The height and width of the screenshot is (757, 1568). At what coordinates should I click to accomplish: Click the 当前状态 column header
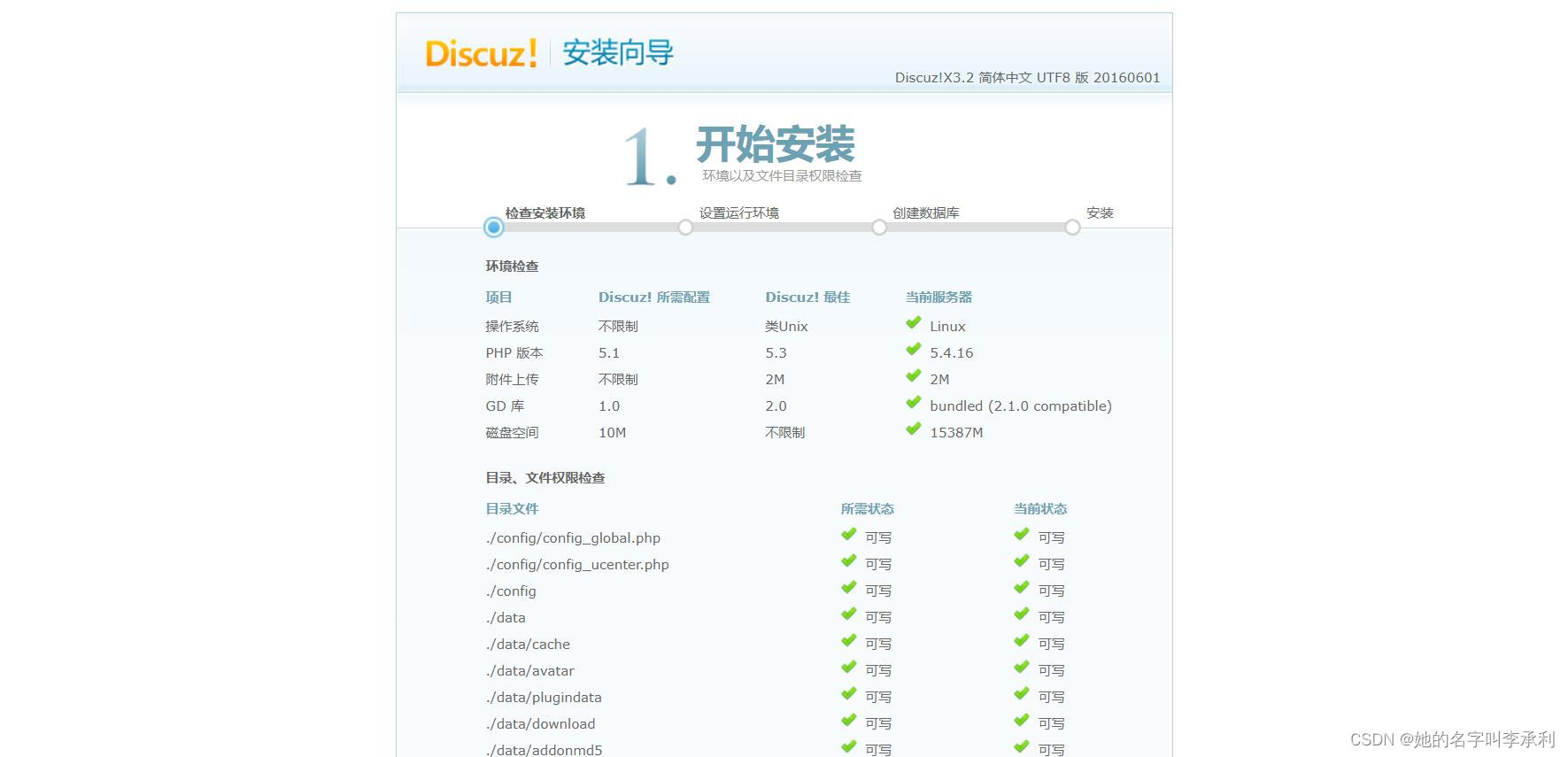click(x=1040, y=508)
